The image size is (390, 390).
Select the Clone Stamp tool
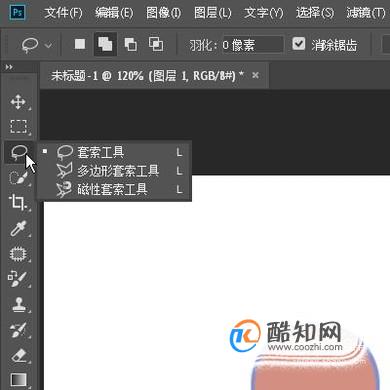click(x=19, y=304)
